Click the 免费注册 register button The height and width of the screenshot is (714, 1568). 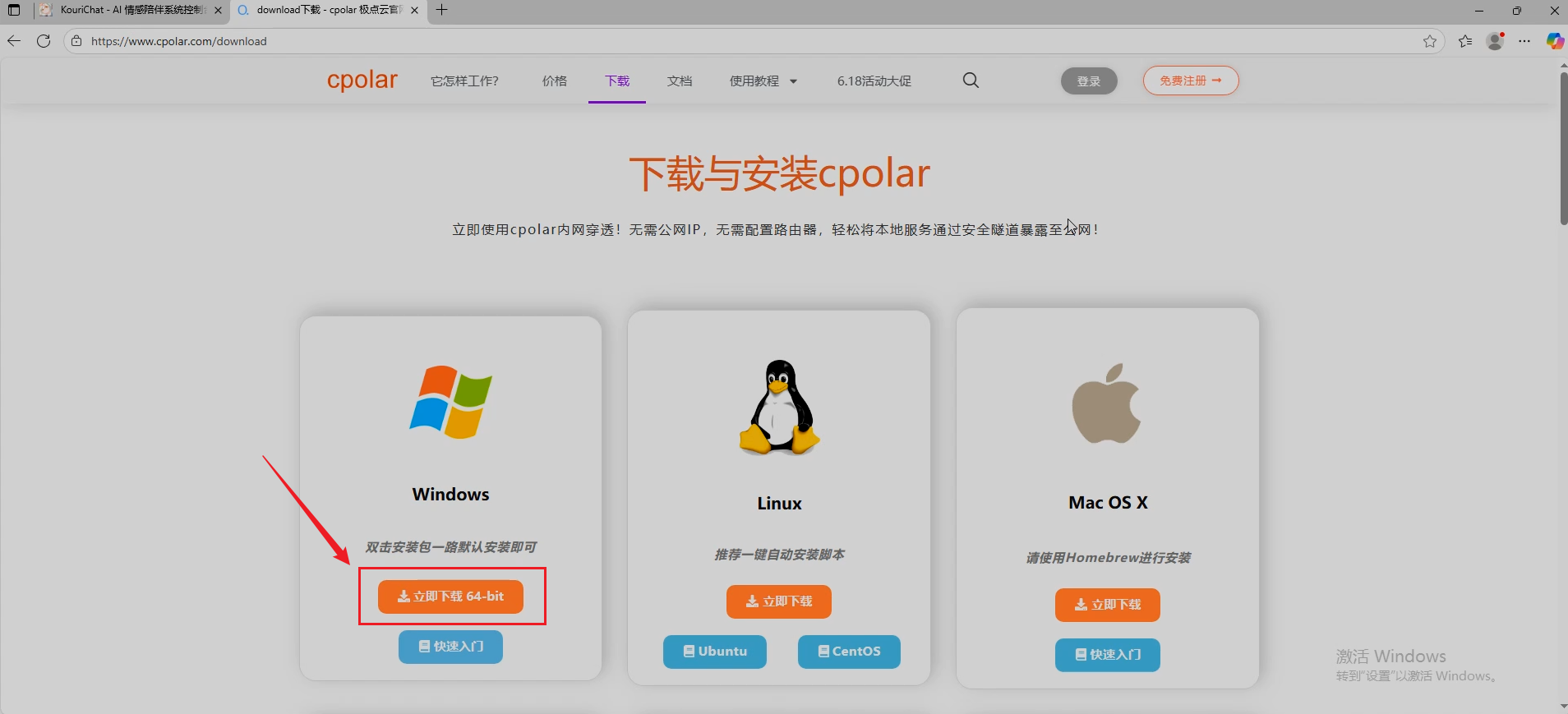[1190, 81]
